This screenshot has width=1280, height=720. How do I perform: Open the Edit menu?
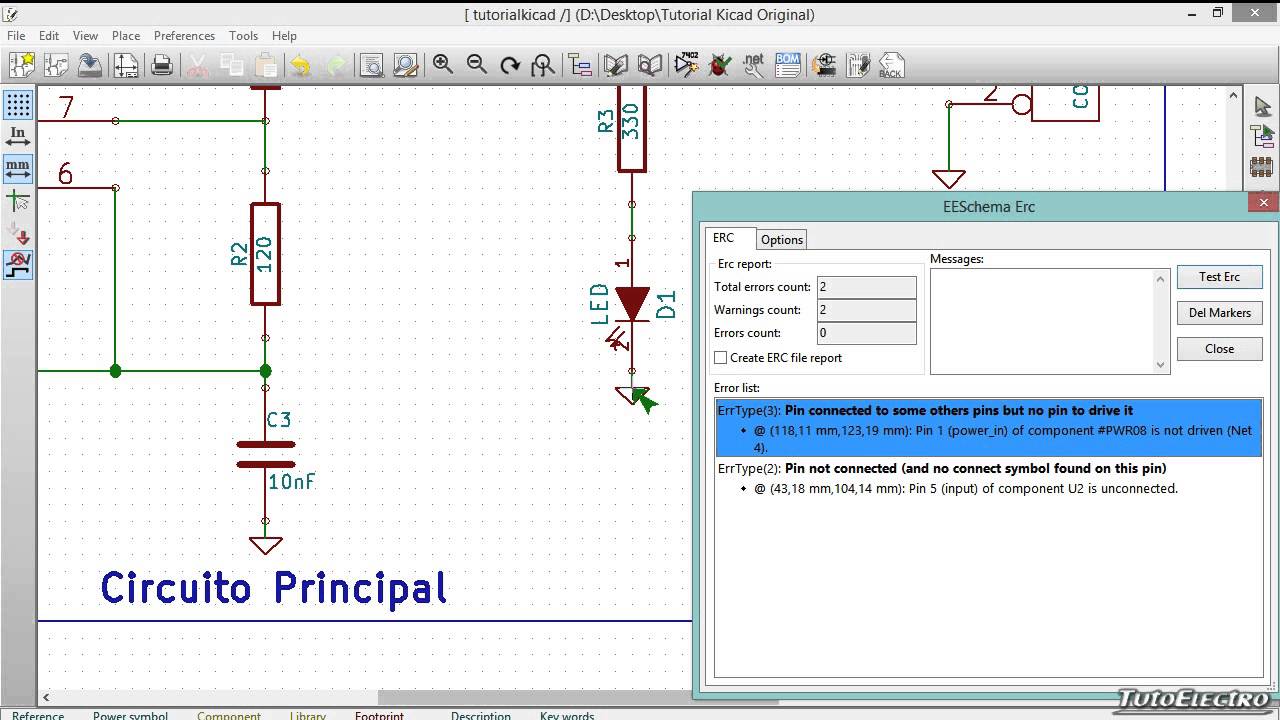coord(49,35)
